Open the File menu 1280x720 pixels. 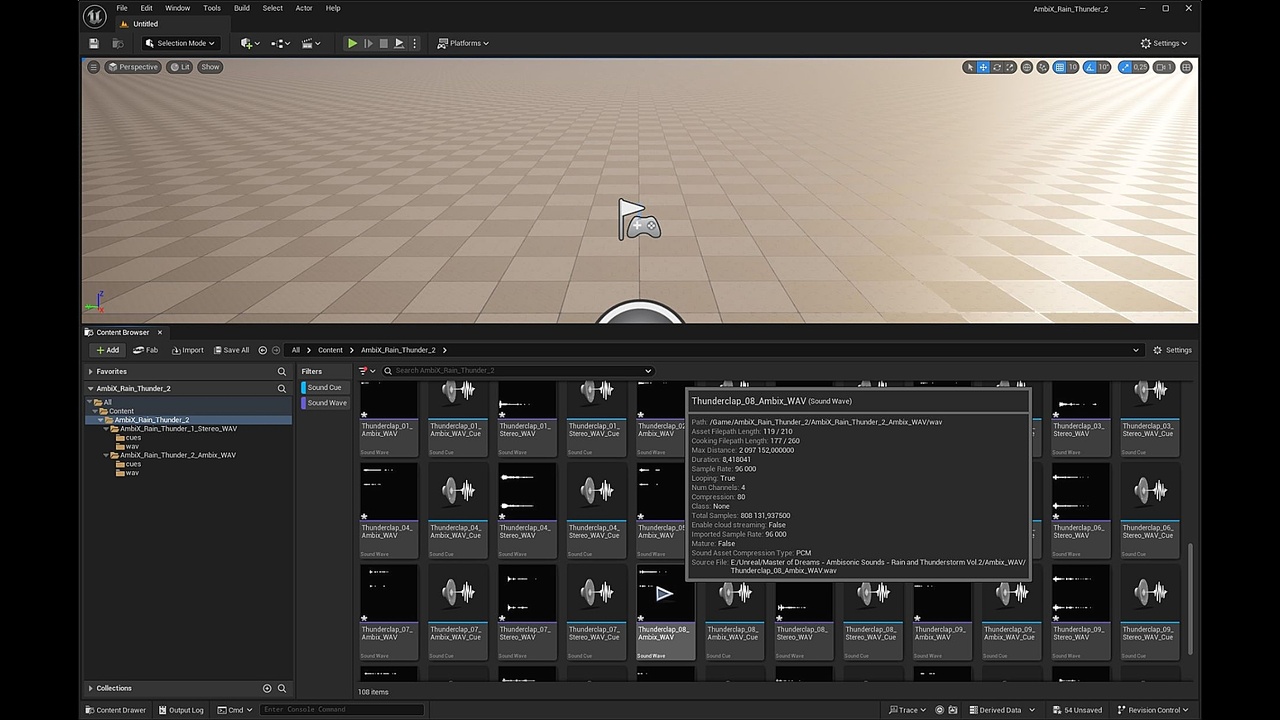[x=122, y=8]
